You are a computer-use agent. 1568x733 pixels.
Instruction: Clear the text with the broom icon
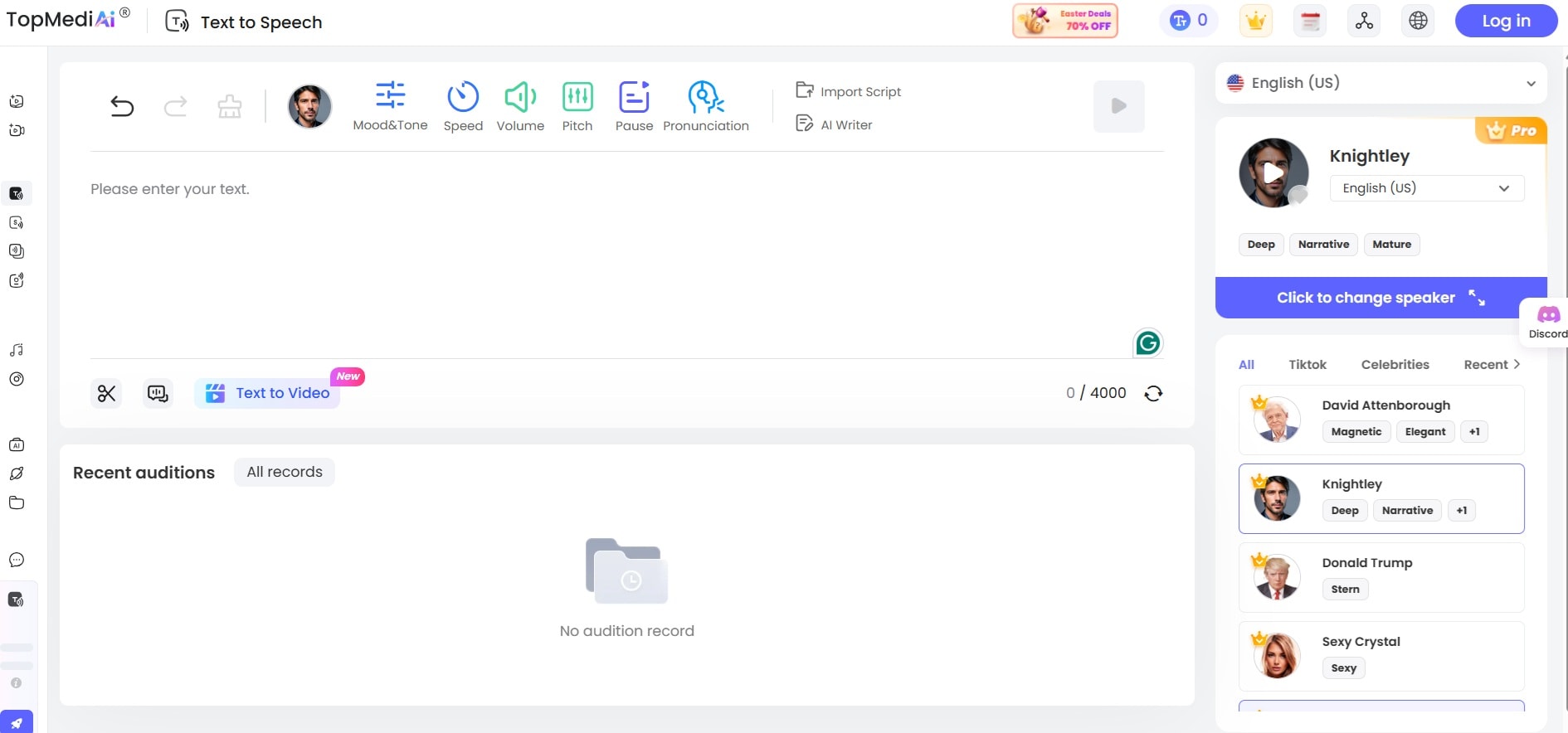tap(230, 106)
